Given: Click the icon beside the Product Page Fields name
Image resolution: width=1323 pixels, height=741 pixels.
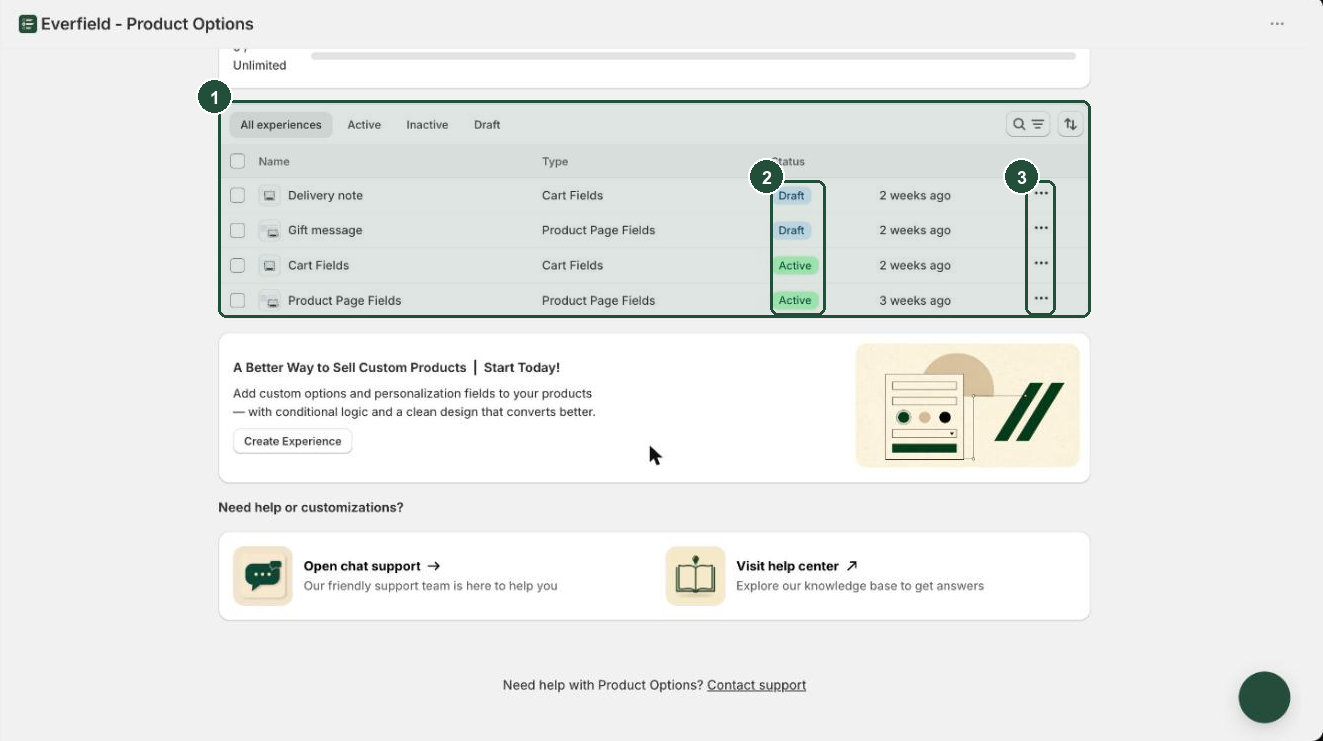Looking at the screenshot, I should pyautogui.click(x=269, y=301).
